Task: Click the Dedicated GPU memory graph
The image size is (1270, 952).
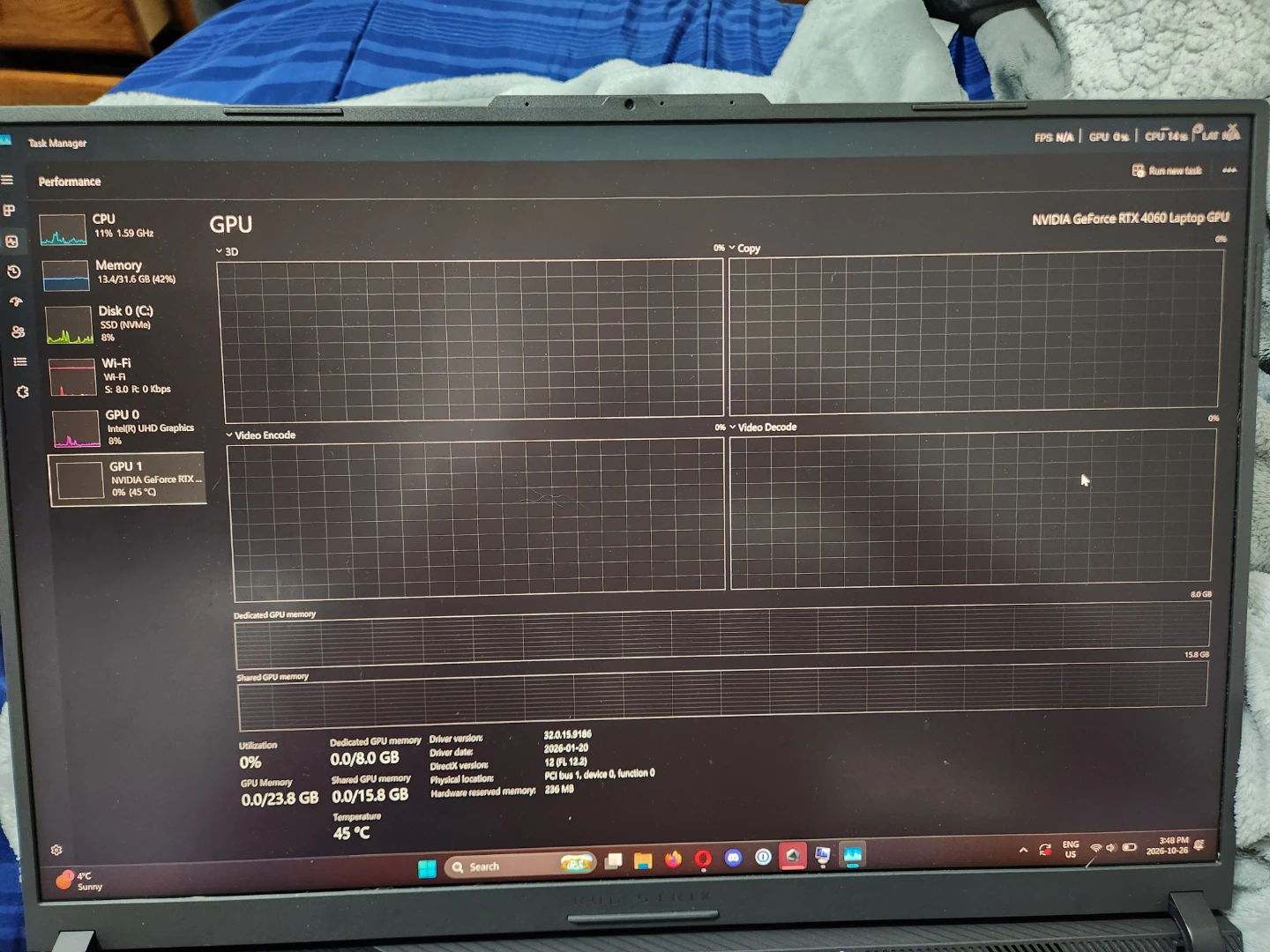Action: pyautogui.click(x=721, y=636)
